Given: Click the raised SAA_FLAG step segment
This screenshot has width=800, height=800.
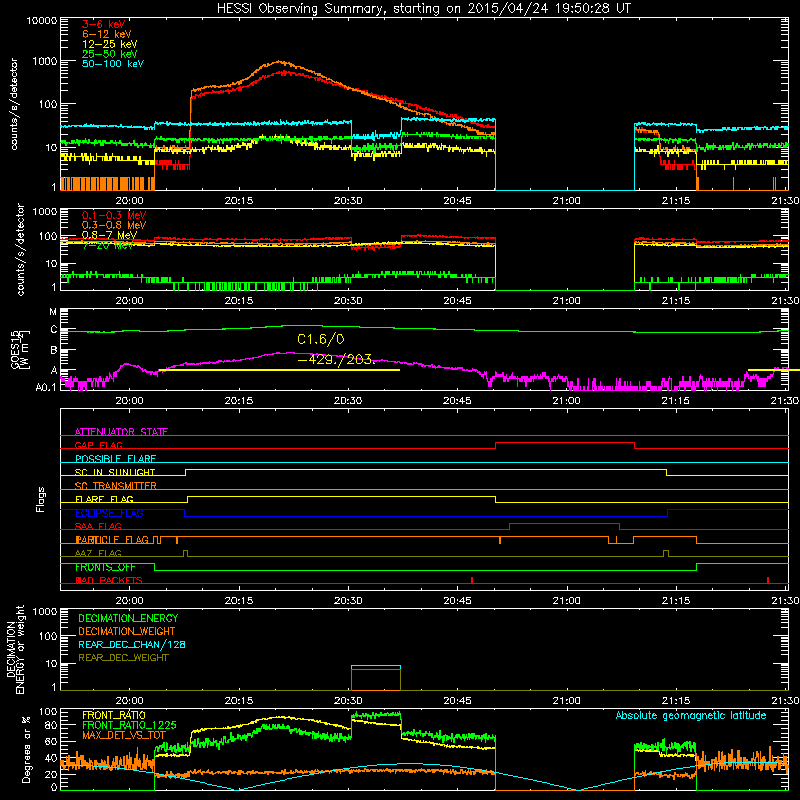Looking at the screenshot, I should (565, 523).
